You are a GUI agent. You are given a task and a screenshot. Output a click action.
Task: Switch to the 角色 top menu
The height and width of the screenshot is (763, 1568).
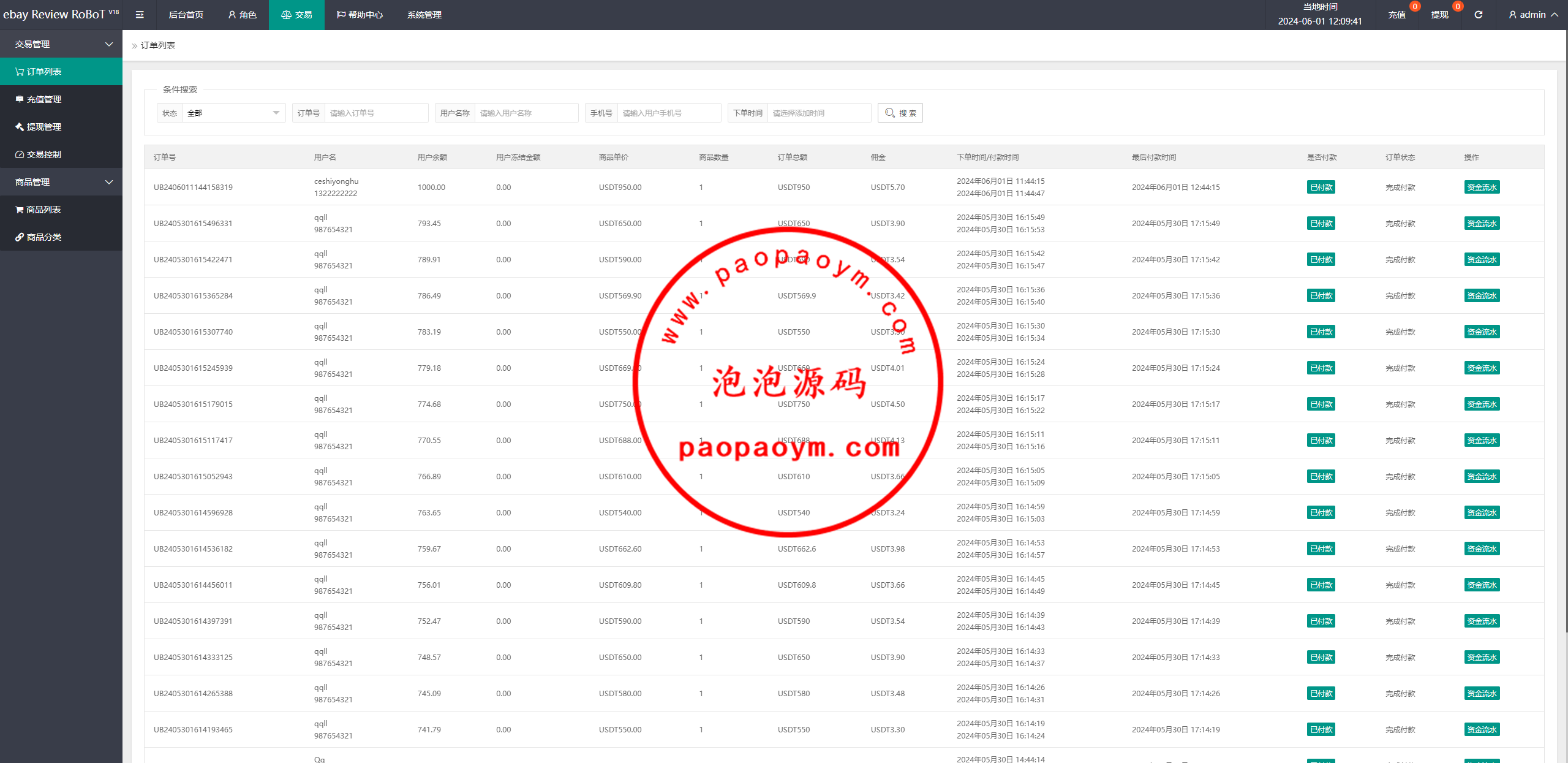click(x=242, y=15)
